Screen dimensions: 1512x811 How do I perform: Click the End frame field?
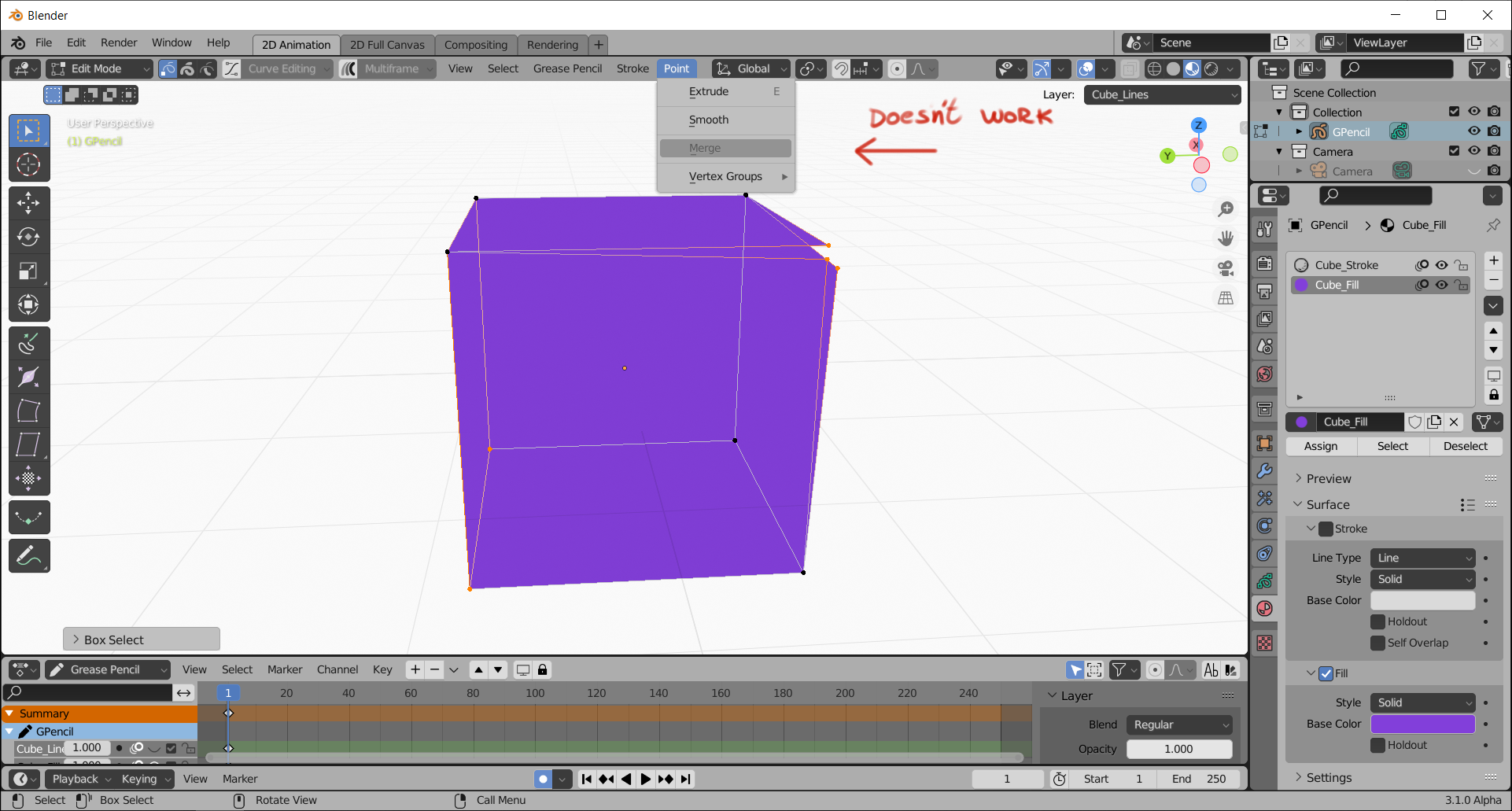1199,779
